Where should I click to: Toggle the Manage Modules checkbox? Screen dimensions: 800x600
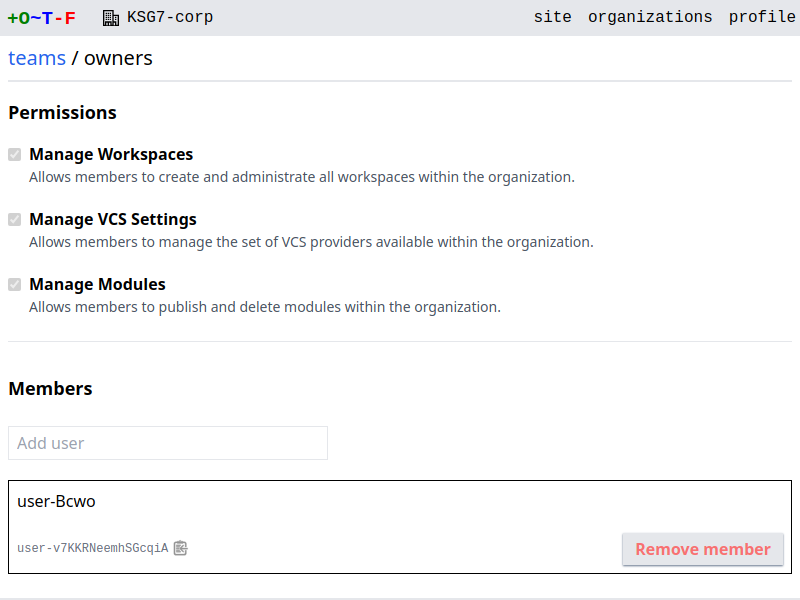tap(15, 284)
